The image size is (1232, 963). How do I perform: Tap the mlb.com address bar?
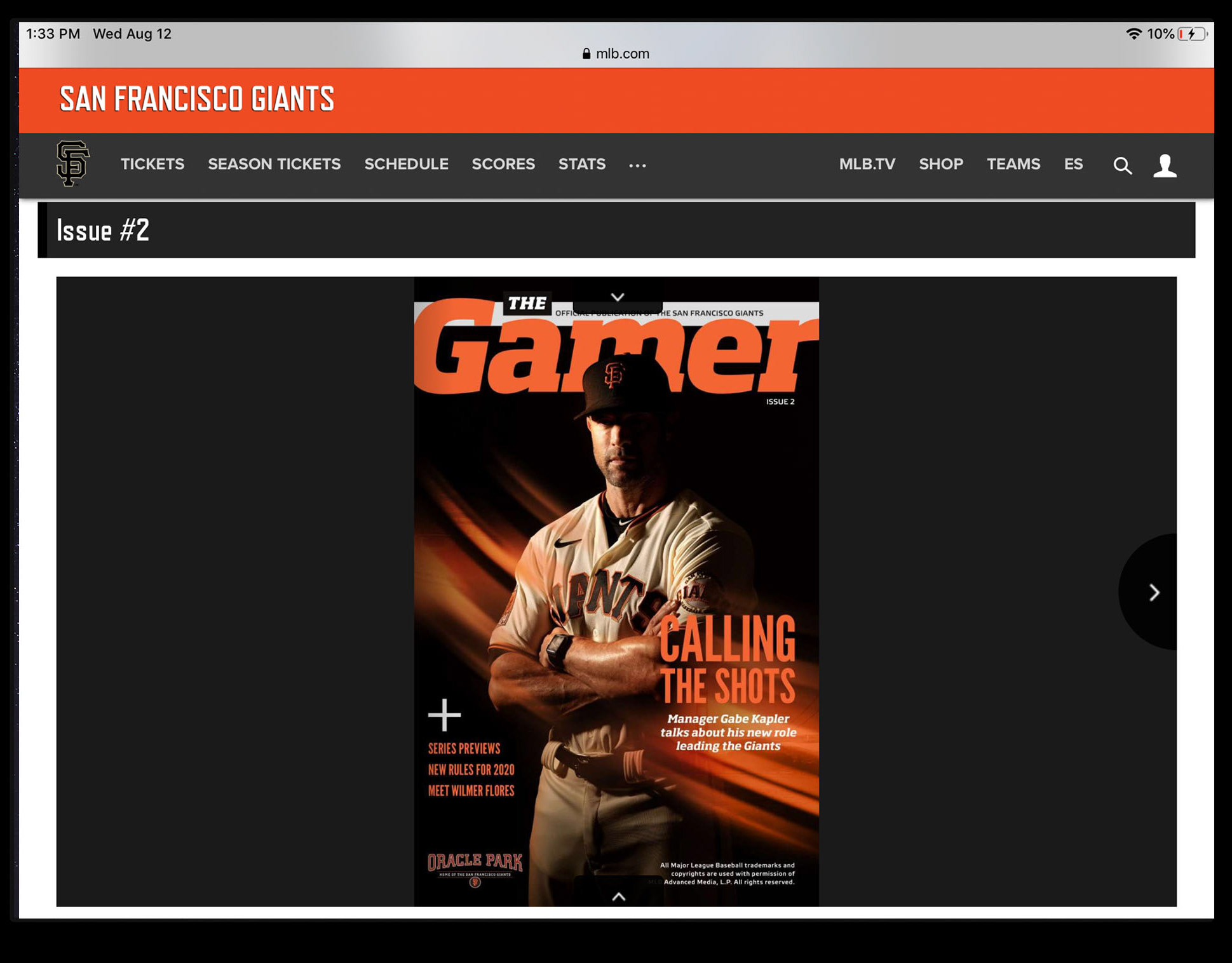tap(622, 54)
